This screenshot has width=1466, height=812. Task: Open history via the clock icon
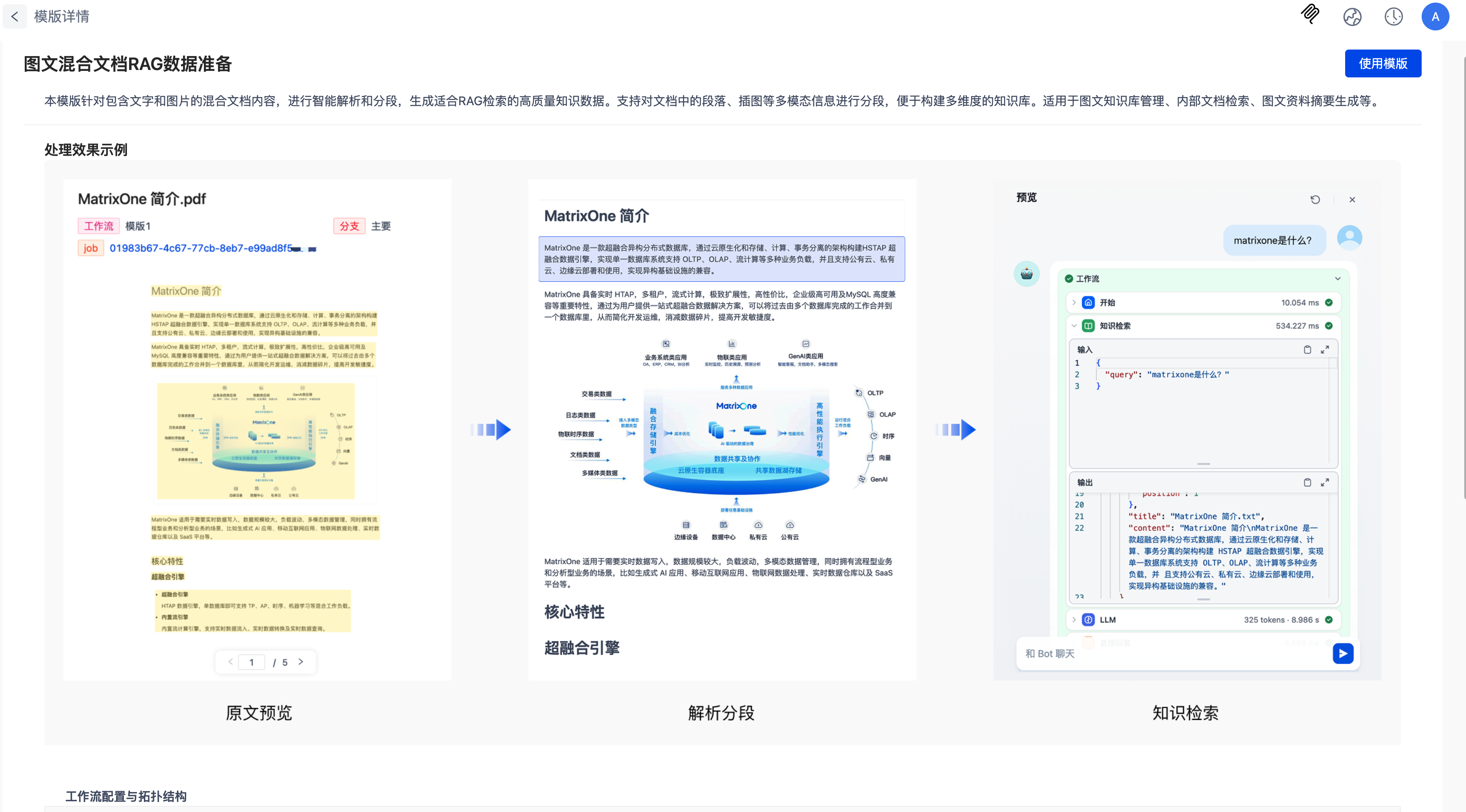(x=1394, y=17)
